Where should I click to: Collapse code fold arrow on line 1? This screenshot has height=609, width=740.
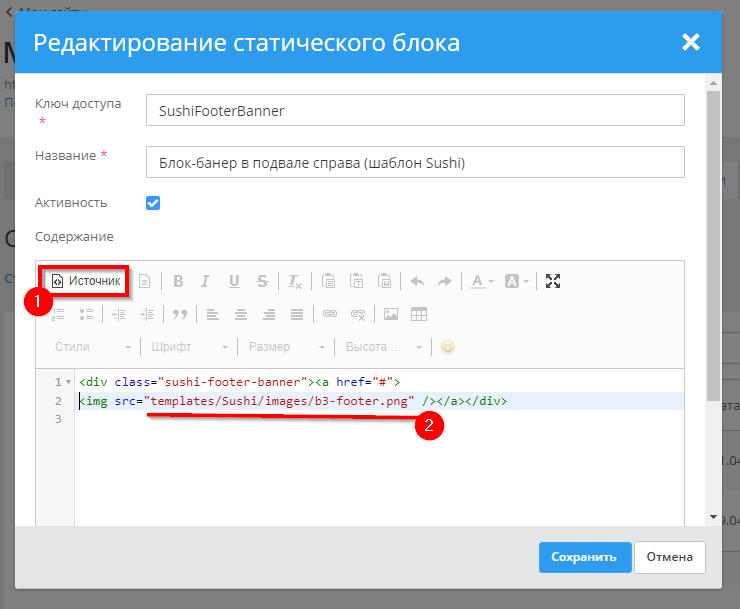click(x=68, y=382)
